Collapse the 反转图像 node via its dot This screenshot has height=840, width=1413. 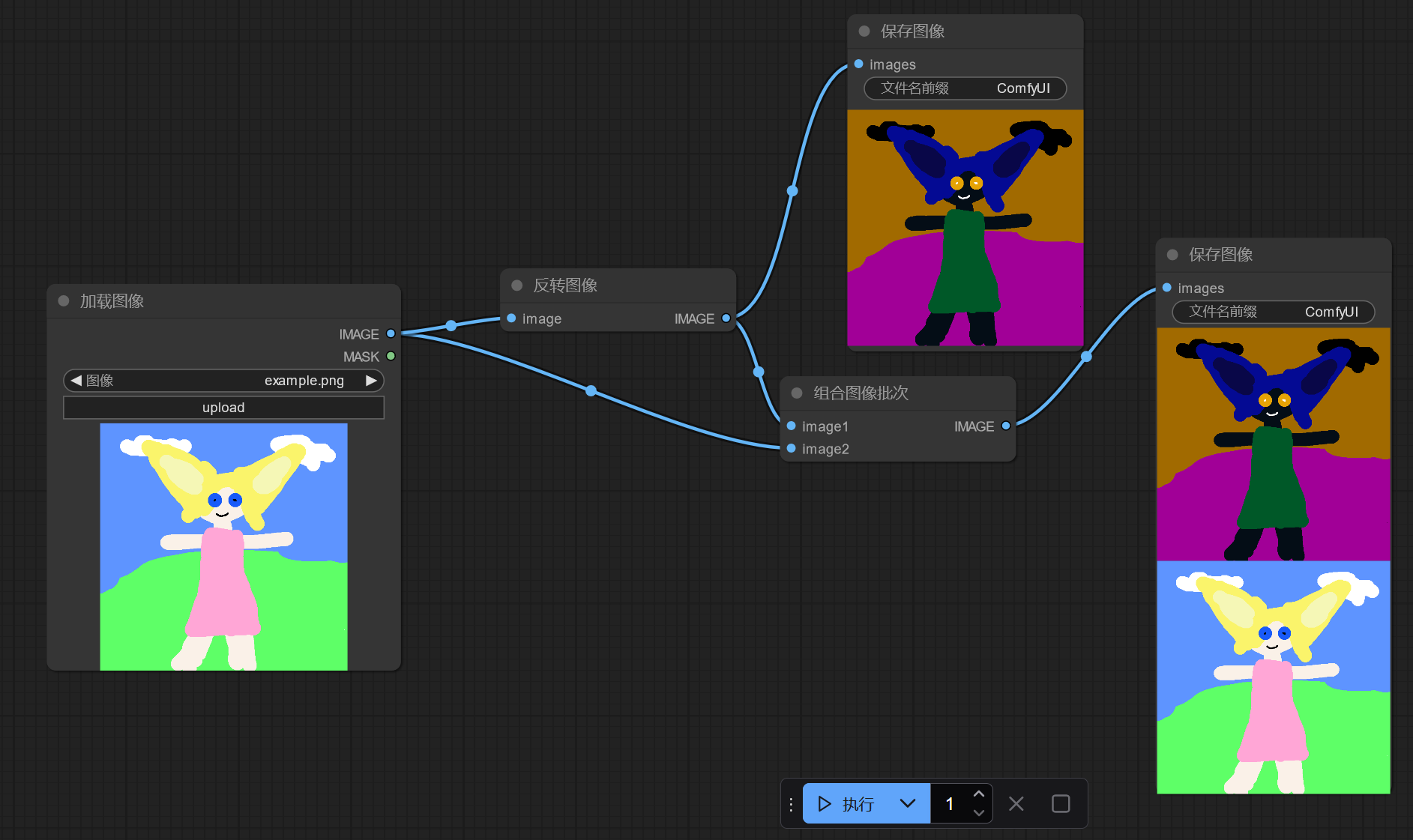(516, 285)
